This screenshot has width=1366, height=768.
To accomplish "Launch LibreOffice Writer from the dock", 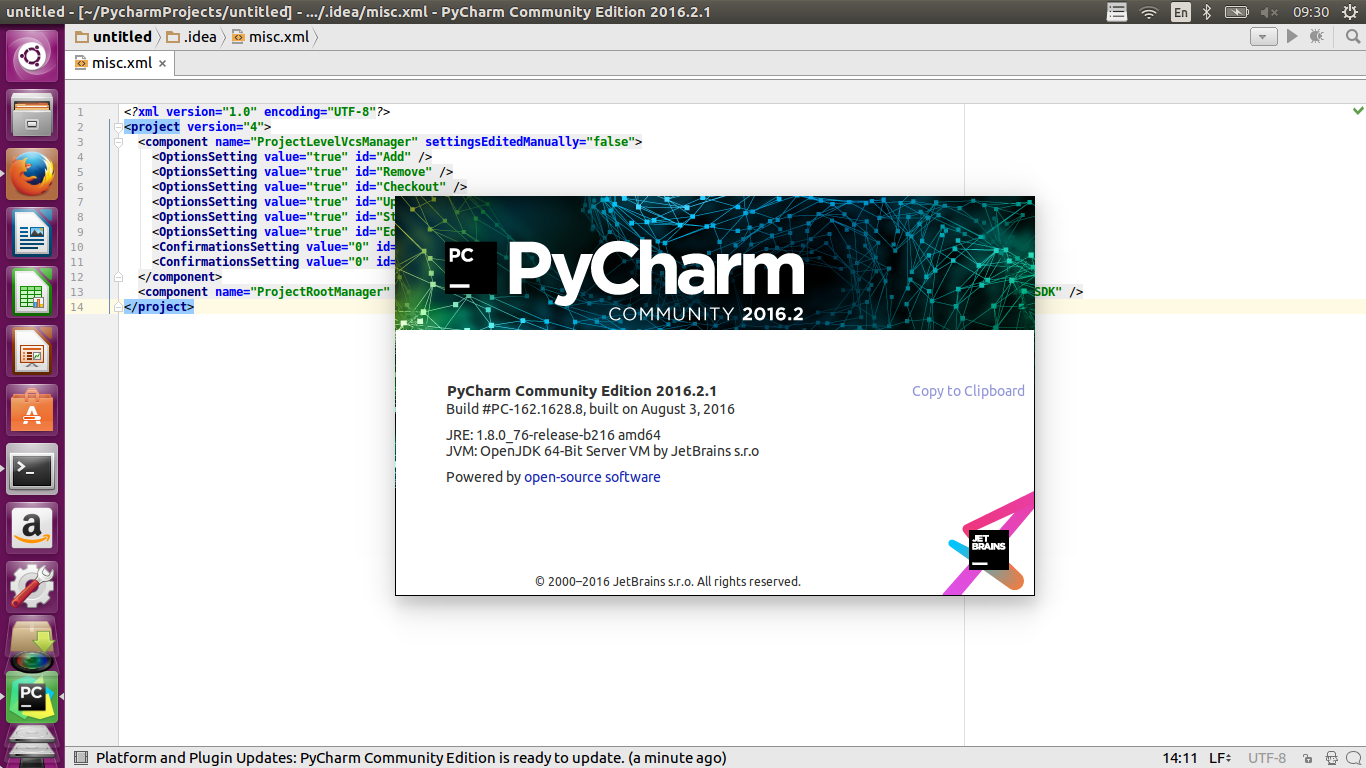I will point(33,233).
